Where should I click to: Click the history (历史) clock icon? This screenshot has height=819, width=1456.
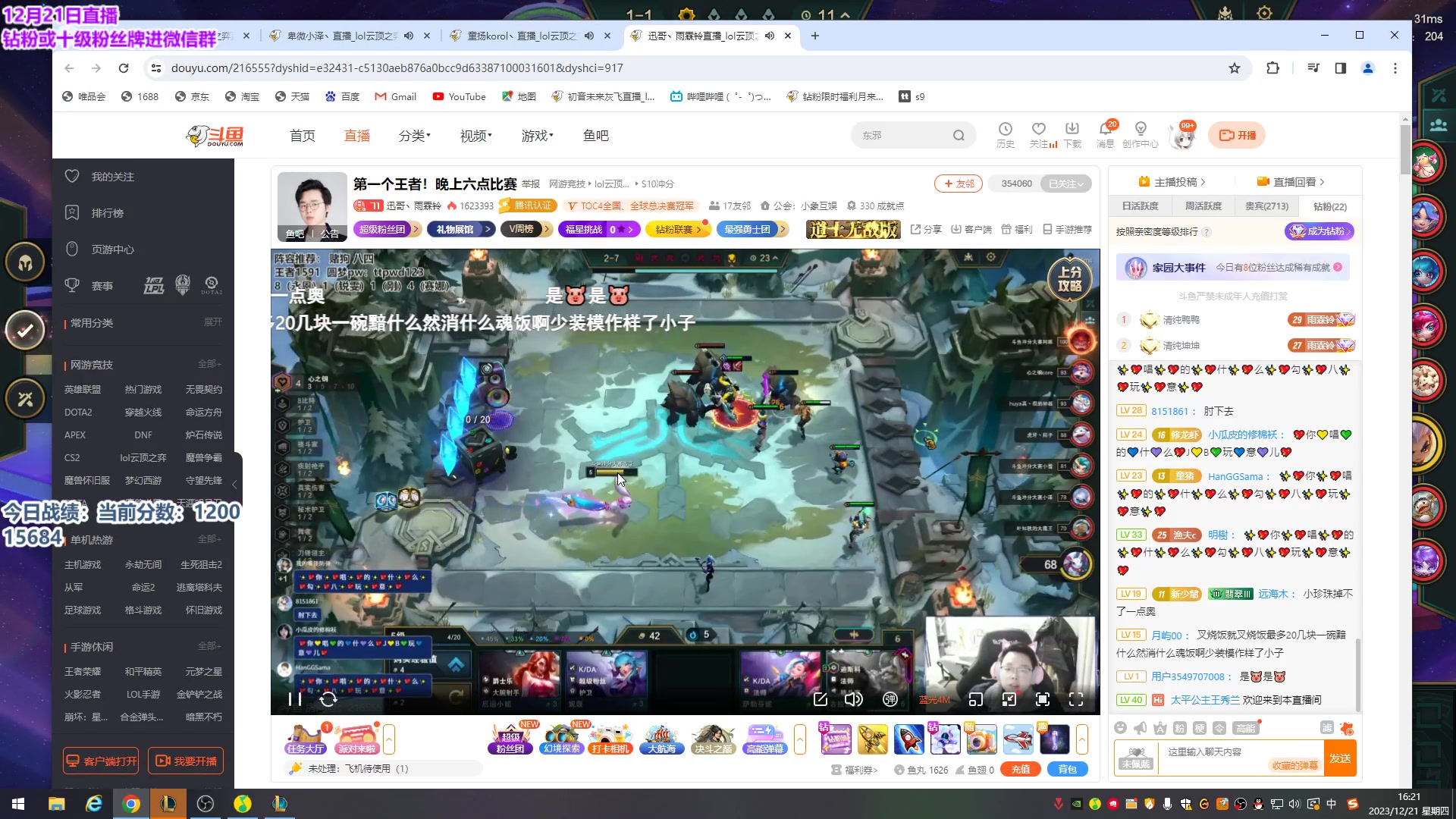[1005, 130]
